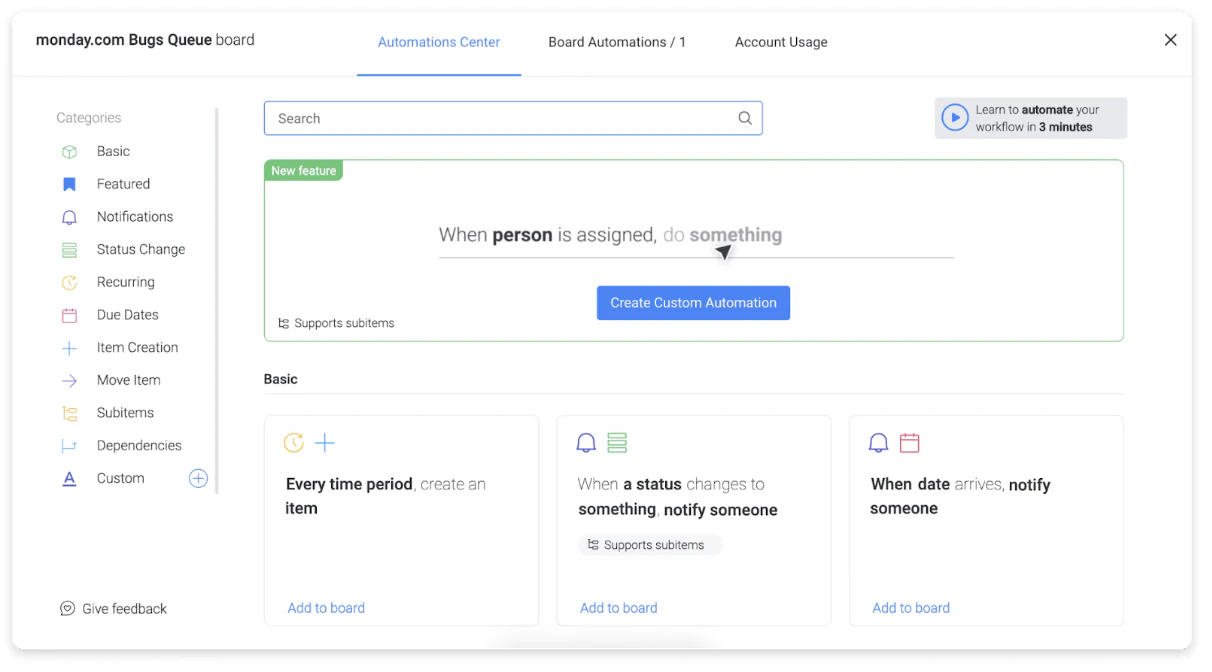This screenshot has height=672, width=1212.
Task: Click the Due Dates calendar icon
Action: tap(69, 315)
